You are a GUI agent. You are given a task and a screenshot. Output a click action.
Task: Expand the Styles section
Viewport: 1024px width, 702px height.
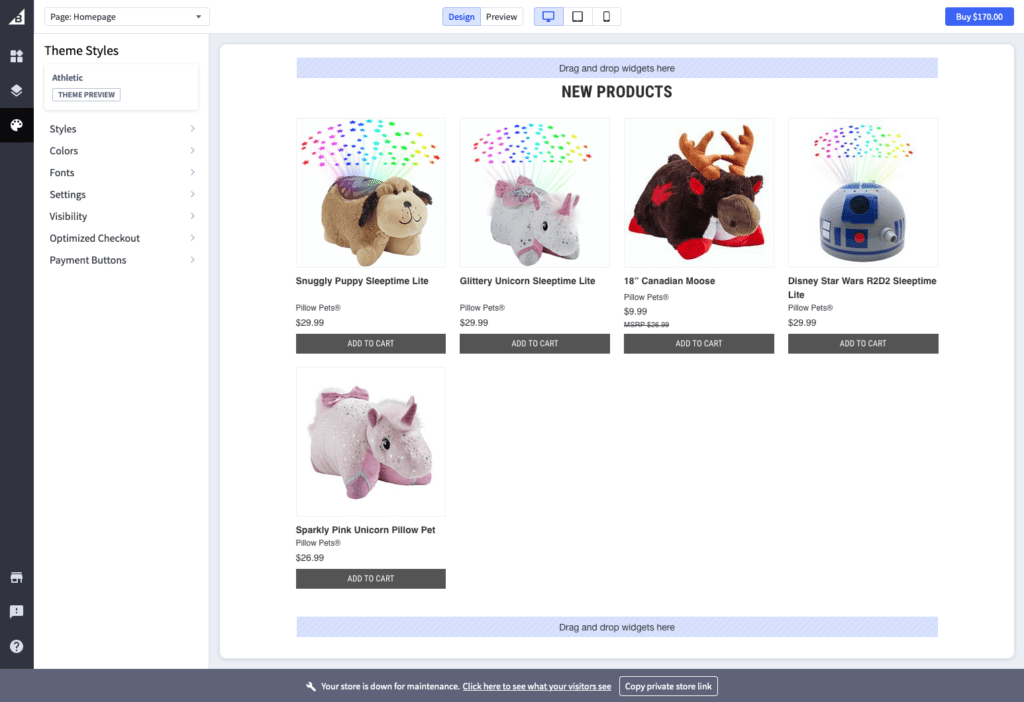[121, 129]
